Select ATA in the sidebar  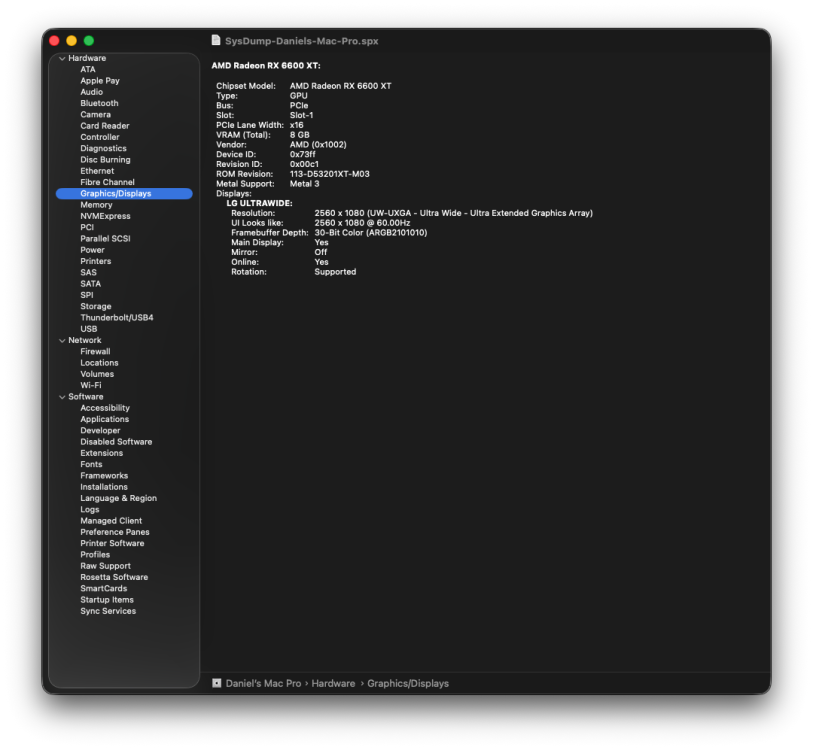[x=88, y=70]
